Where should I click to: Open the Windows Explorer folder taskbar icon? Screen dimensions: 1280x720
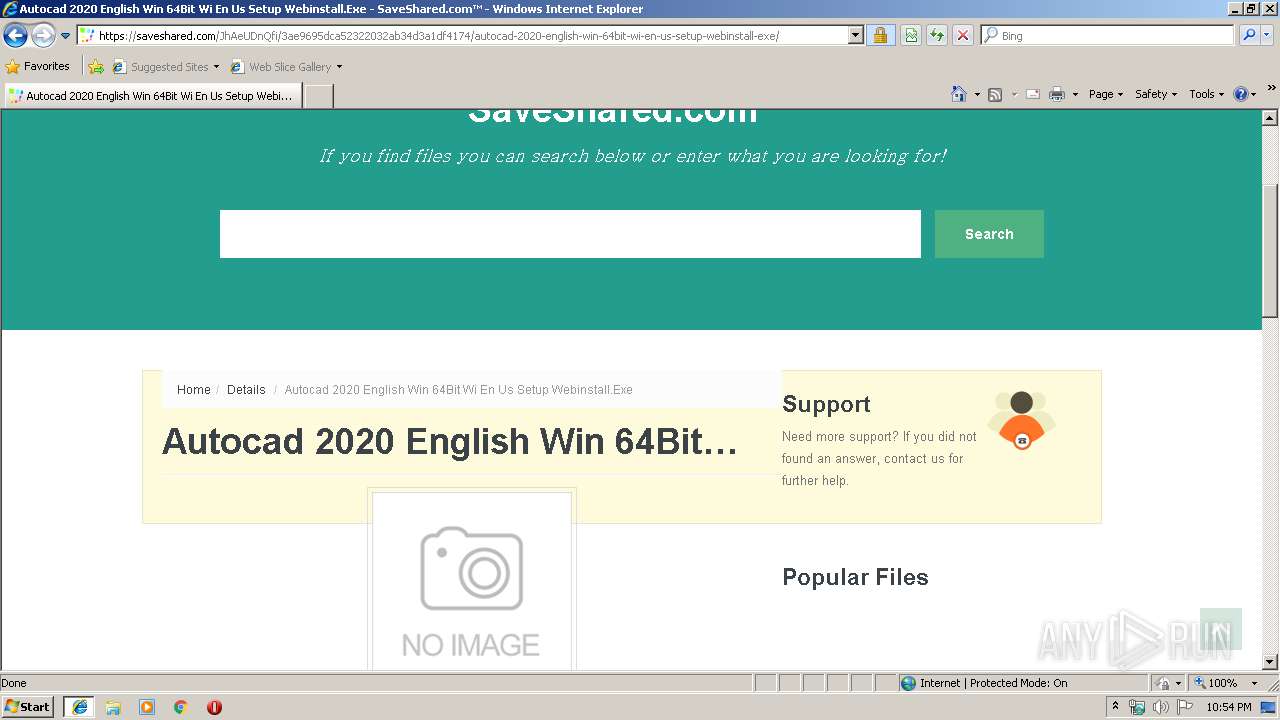(x=113, y=707)
